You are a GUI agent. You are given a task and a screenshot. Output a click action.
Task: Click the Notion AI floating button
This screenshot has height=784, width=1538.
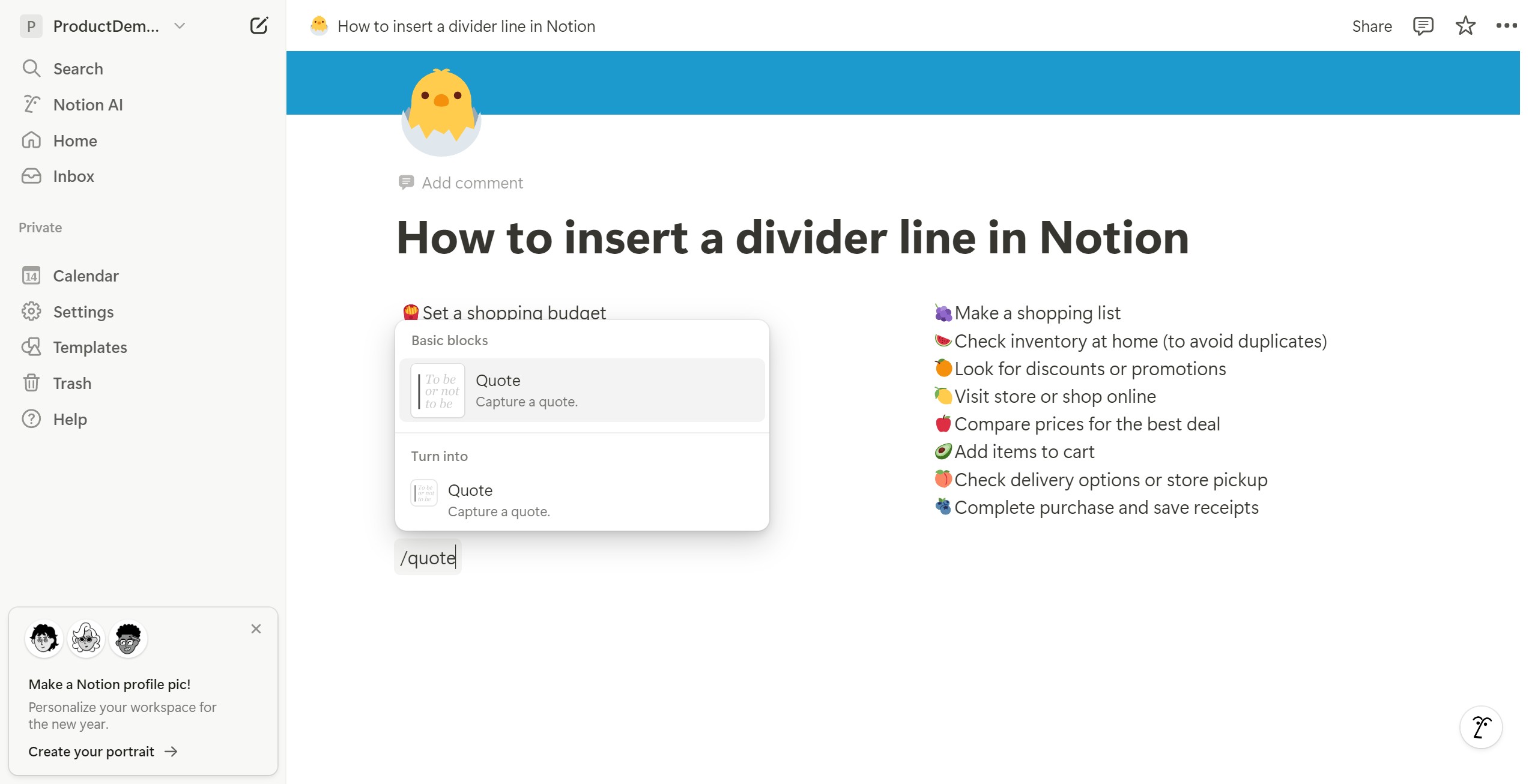click(1481, 727)
